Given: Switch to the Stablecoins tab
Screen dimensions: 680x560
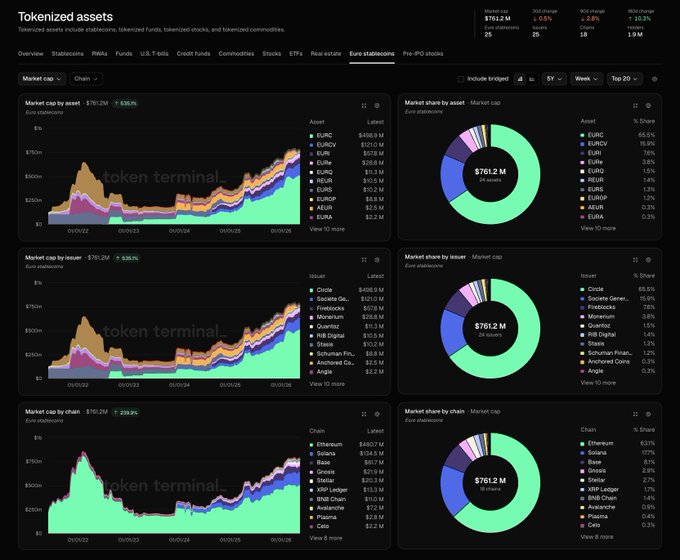Looking at the screenshot, I should click(x=67, y=54).
